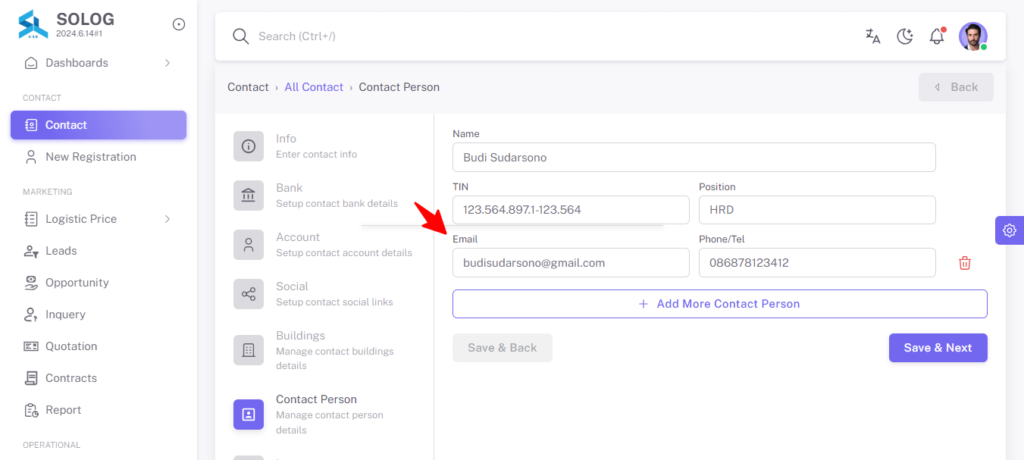
Task: Click Save & Next button
Action: (938, 348)
